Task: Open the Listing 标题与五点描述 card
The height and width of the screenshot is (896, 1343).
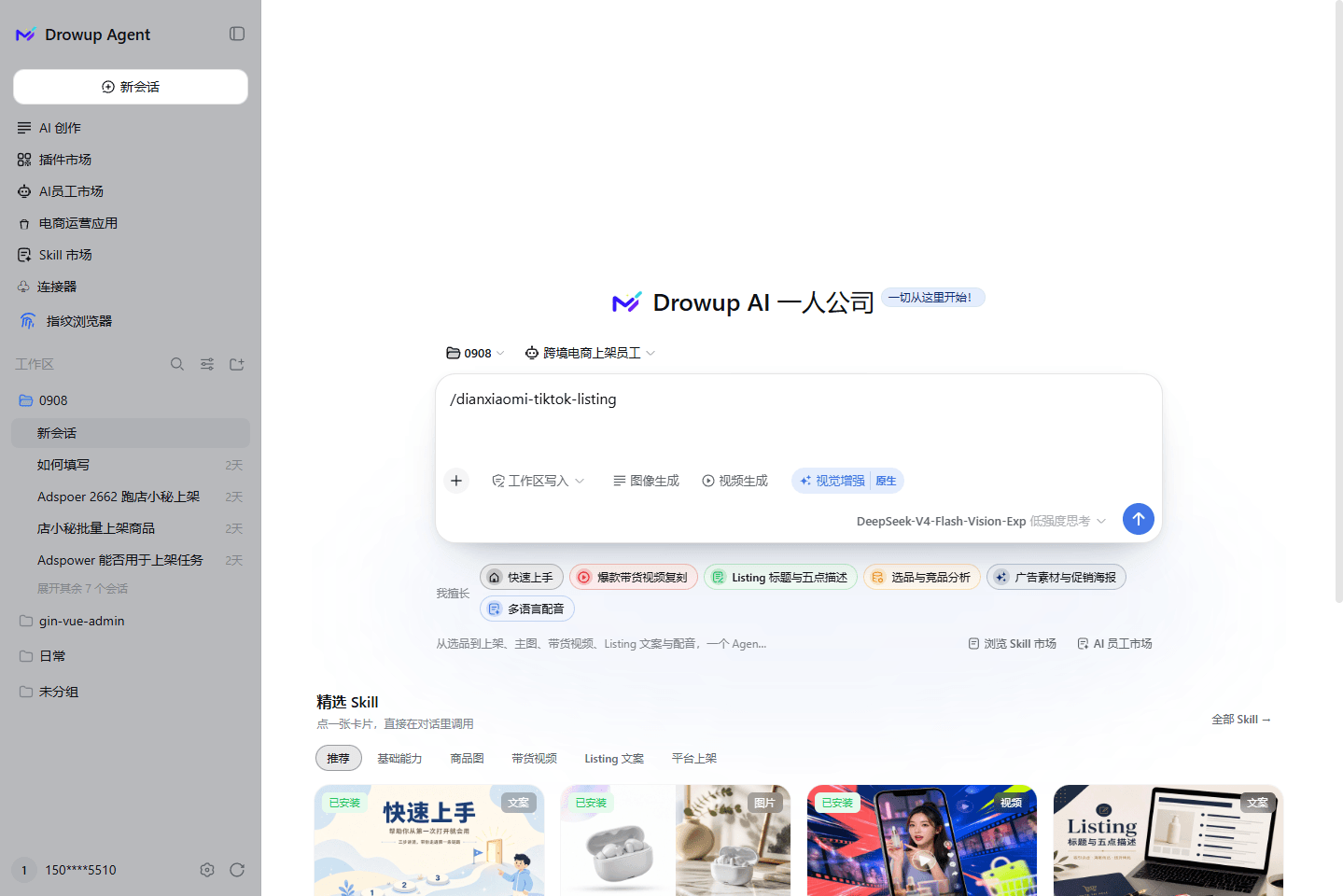Action: 1168,840
